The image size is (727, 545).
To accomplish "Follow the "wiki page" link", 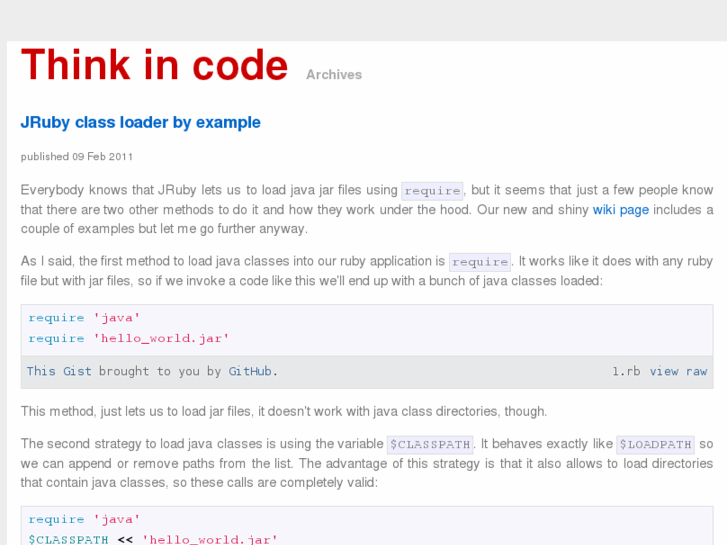I will [621, 210].
